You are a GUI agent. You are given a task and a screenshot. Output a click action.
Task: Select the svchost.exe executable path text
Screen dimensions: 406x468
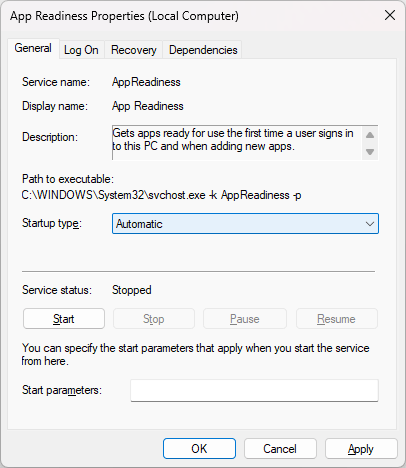pyautogui.click(x=161, y=195)
